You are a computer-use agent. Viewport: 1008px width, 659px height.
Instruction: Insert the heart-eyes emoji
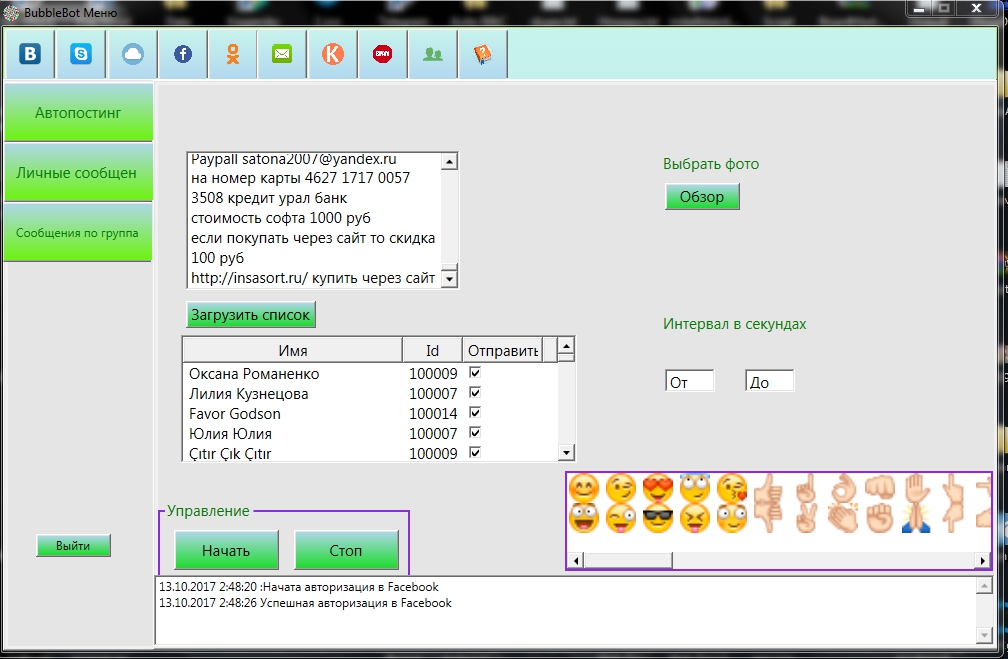[x=658, y=489]
